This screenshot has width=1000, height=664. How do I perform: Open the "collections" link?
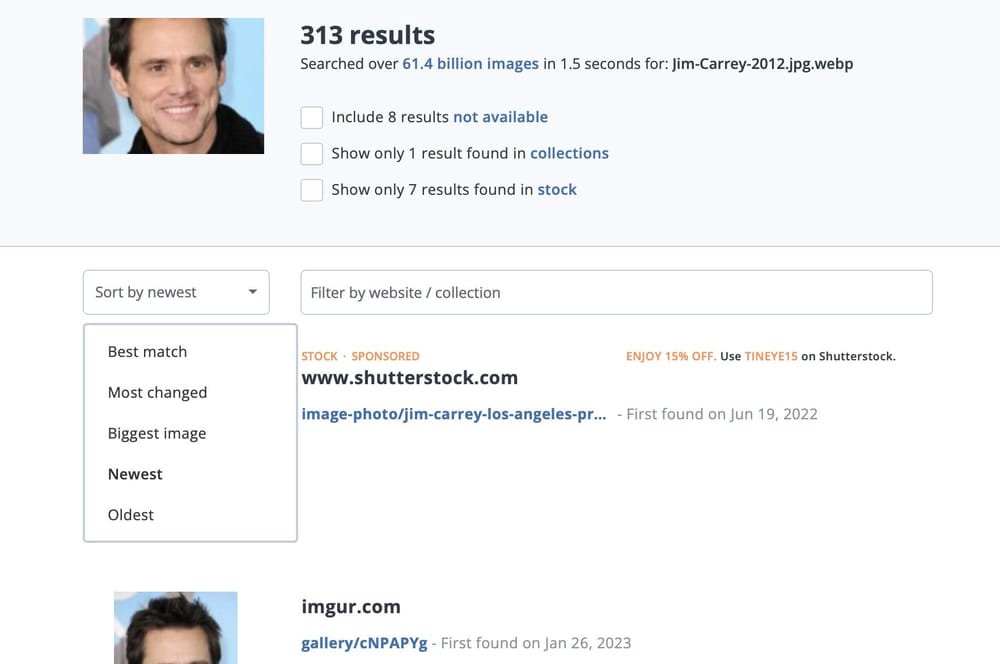pyautogui.click(x=569, y=153)
